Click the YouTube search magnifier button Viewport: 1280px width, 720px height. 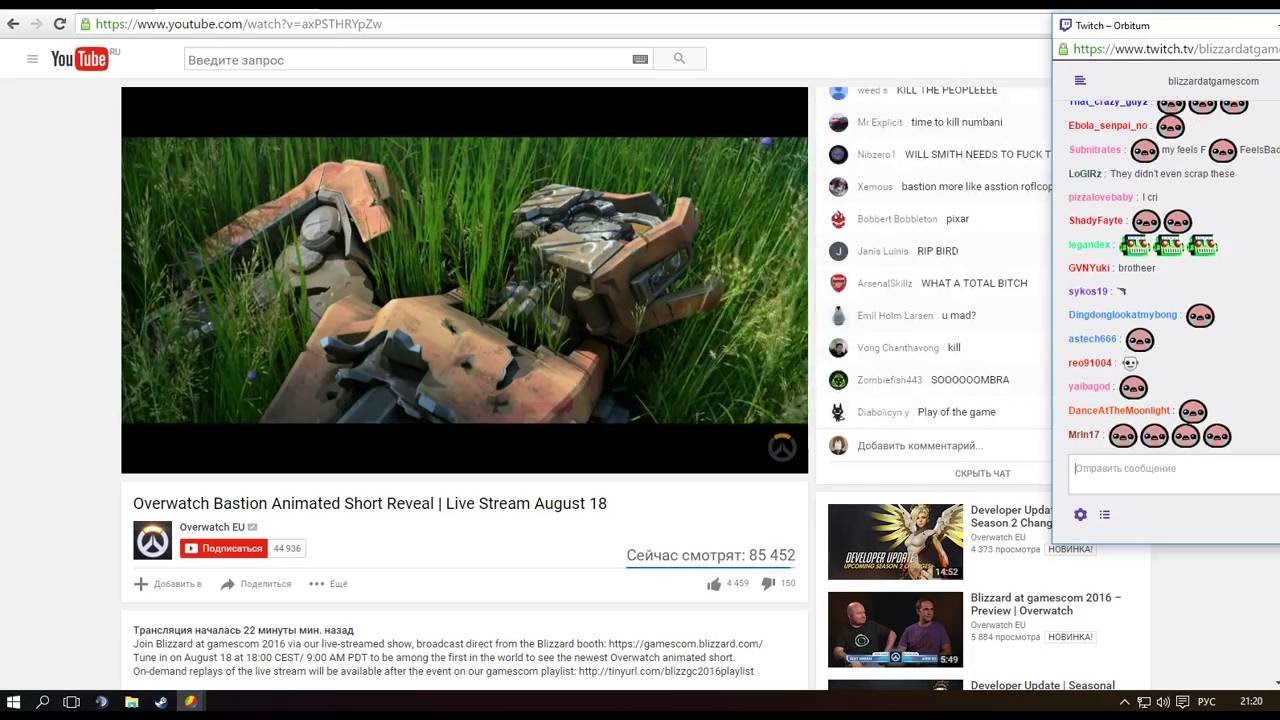coord(680,59)
